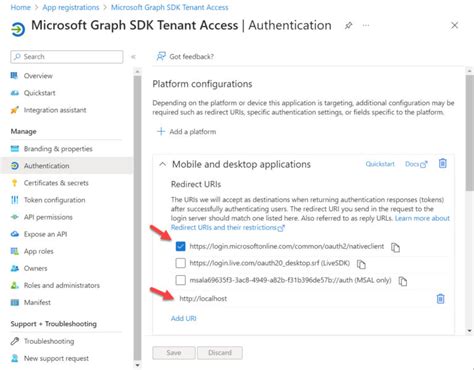Screen dimensions: 474x370
Task: Go to Home breadcrumb
Action: coord(20,7)
